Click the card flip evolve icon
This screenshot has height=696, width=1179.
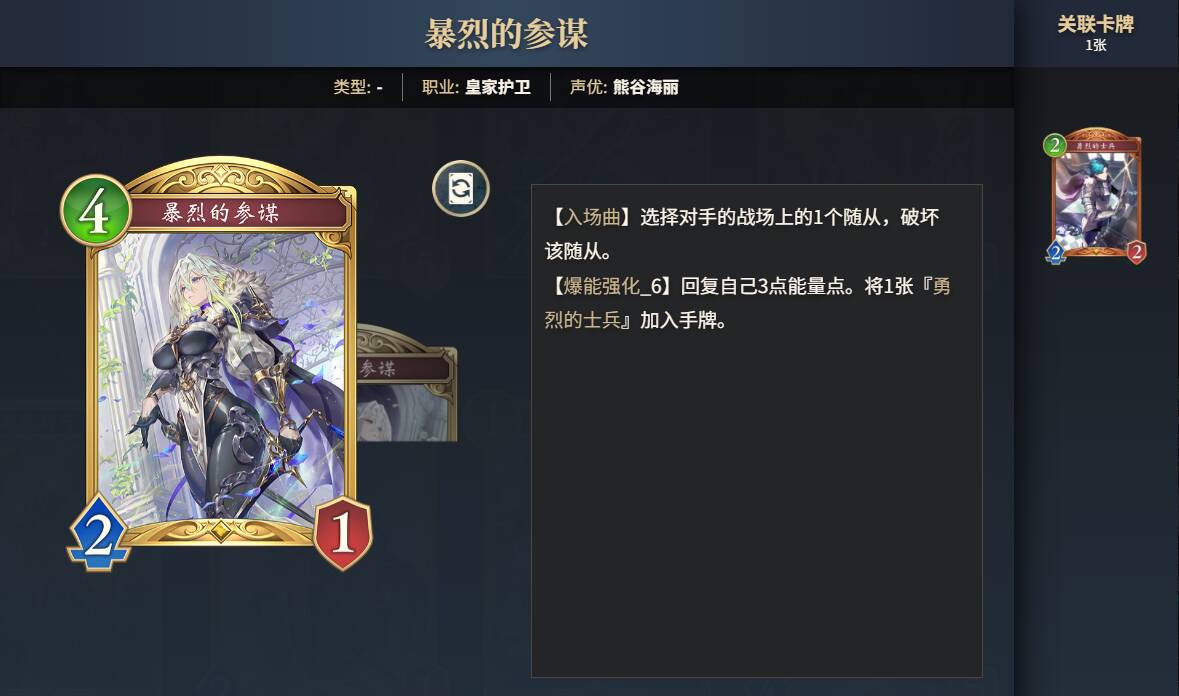[461, 189]
